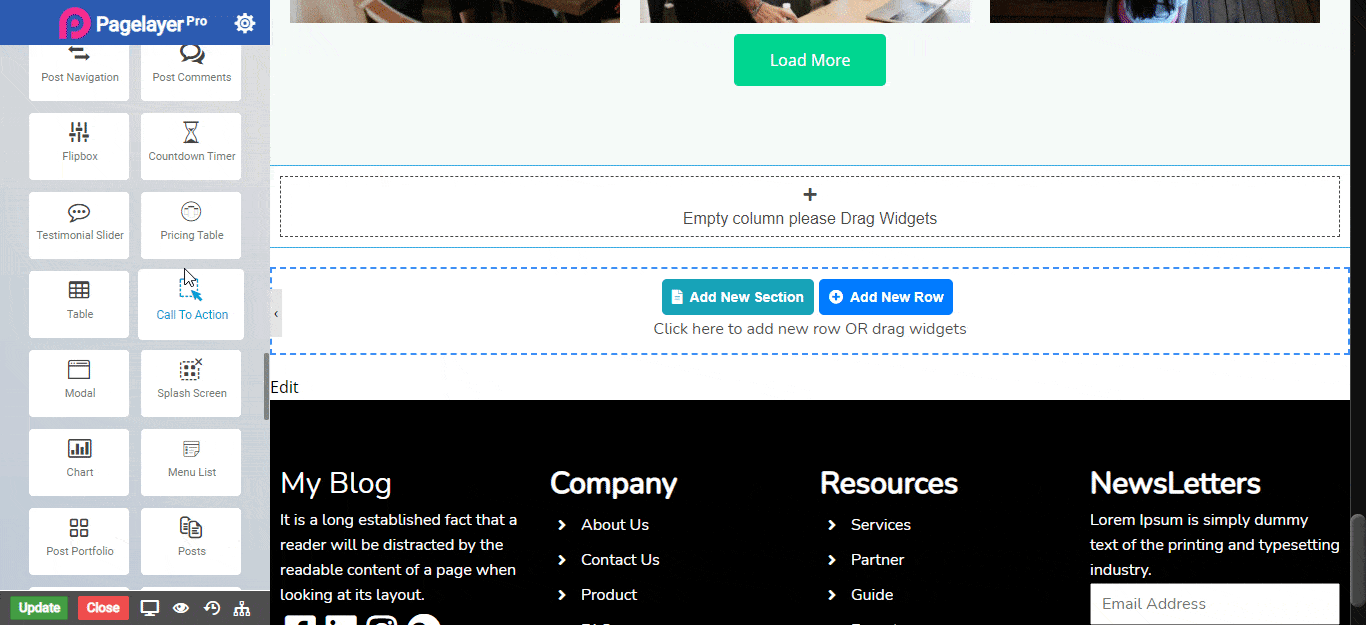1366x625 pixels.
Task: Choose the Pricing Table widget
Action: point(191,225)
